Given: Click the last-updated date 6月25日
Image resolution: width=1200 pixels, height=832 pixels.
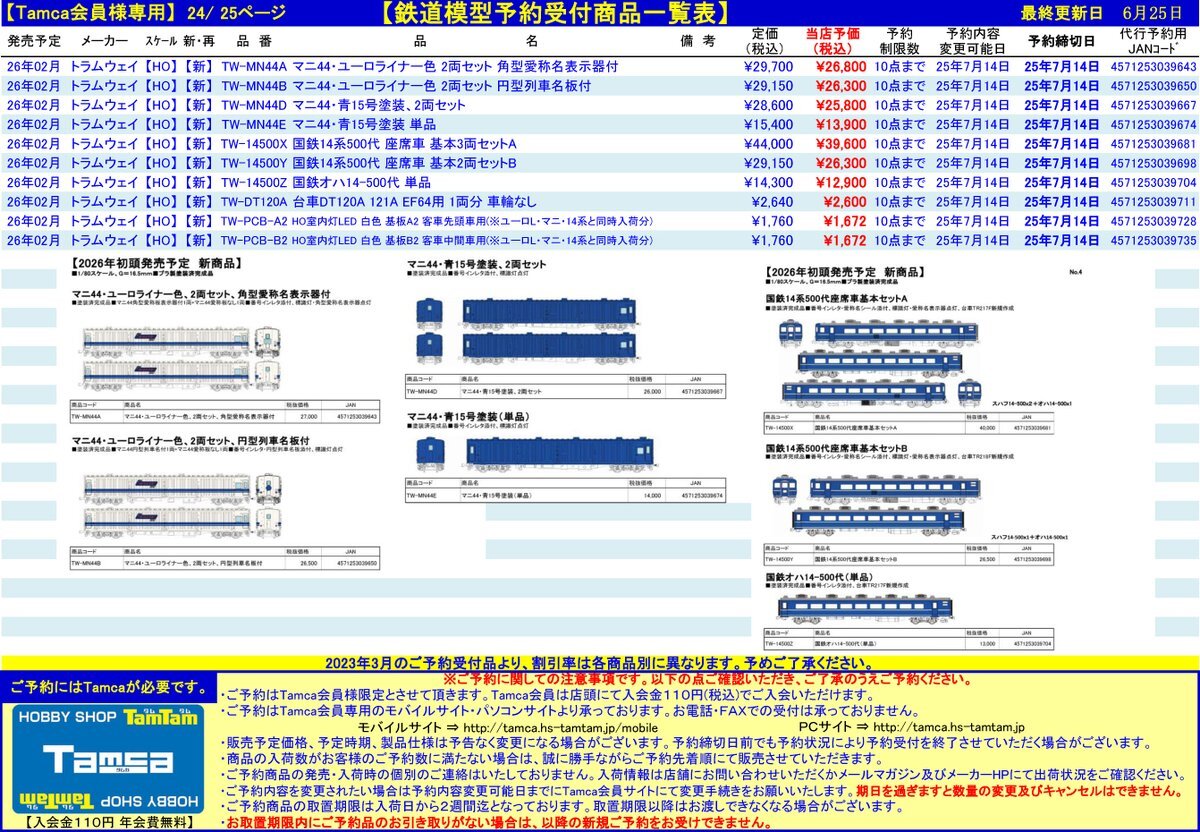Looking at the screenshot, I should [1152, 13].
